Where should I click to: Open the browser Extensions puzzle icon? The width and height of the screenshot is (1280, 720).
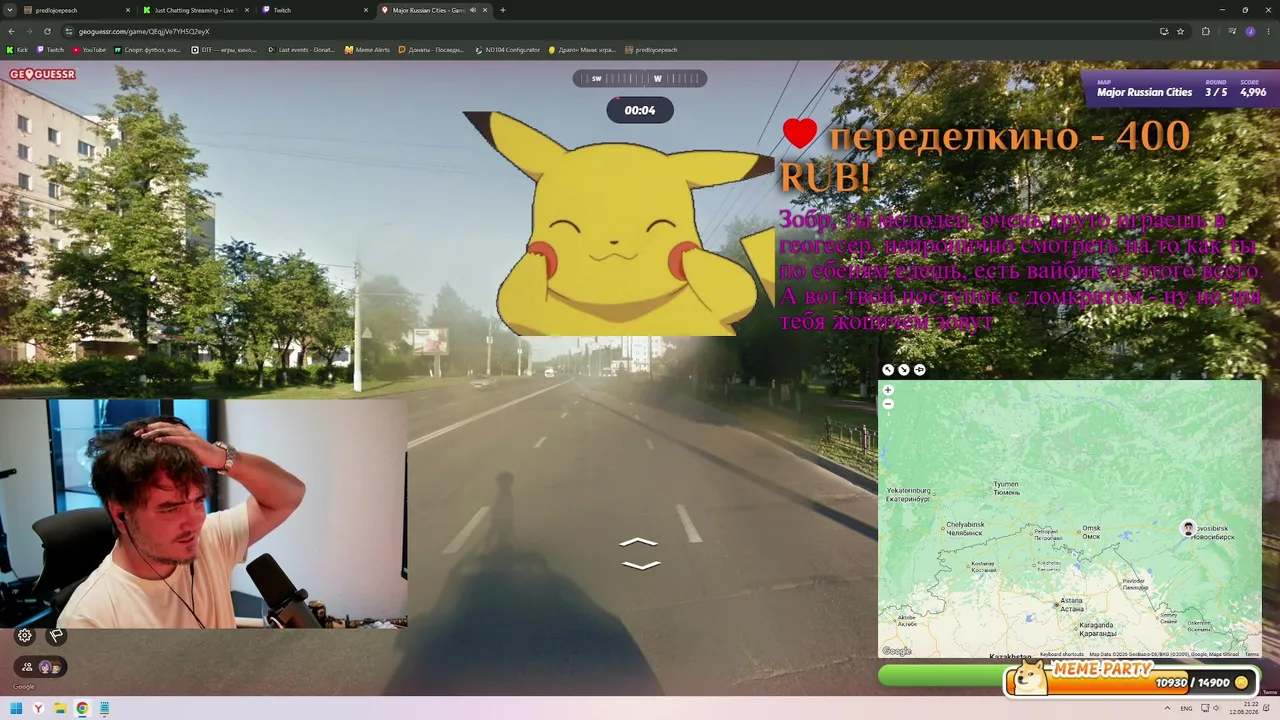click(1205, 31)
